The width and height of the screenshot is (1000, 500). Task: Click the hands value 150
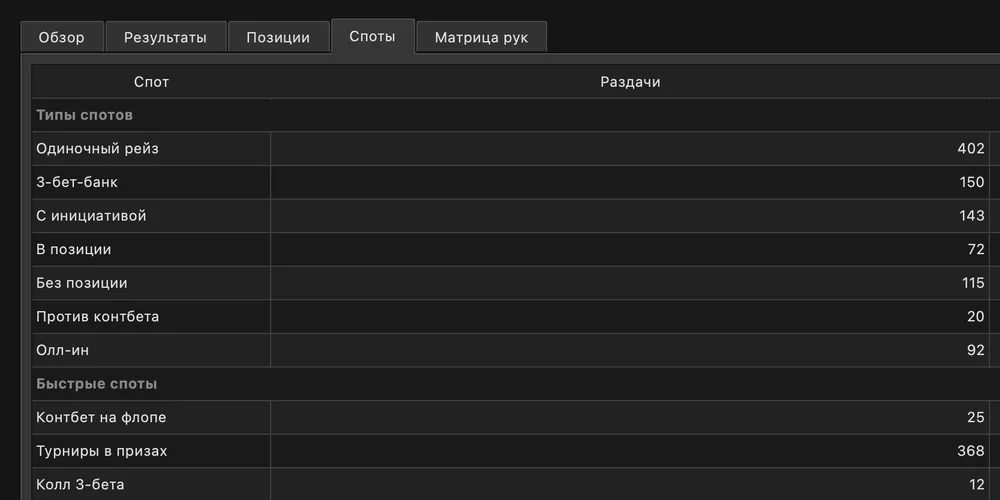[x=972, y=182]
